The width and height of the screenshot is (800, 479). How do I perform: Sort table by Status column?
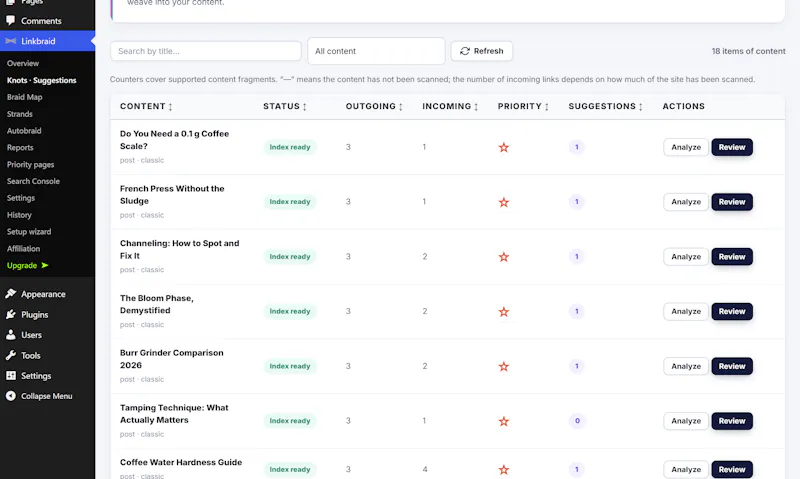pos(285,106)
